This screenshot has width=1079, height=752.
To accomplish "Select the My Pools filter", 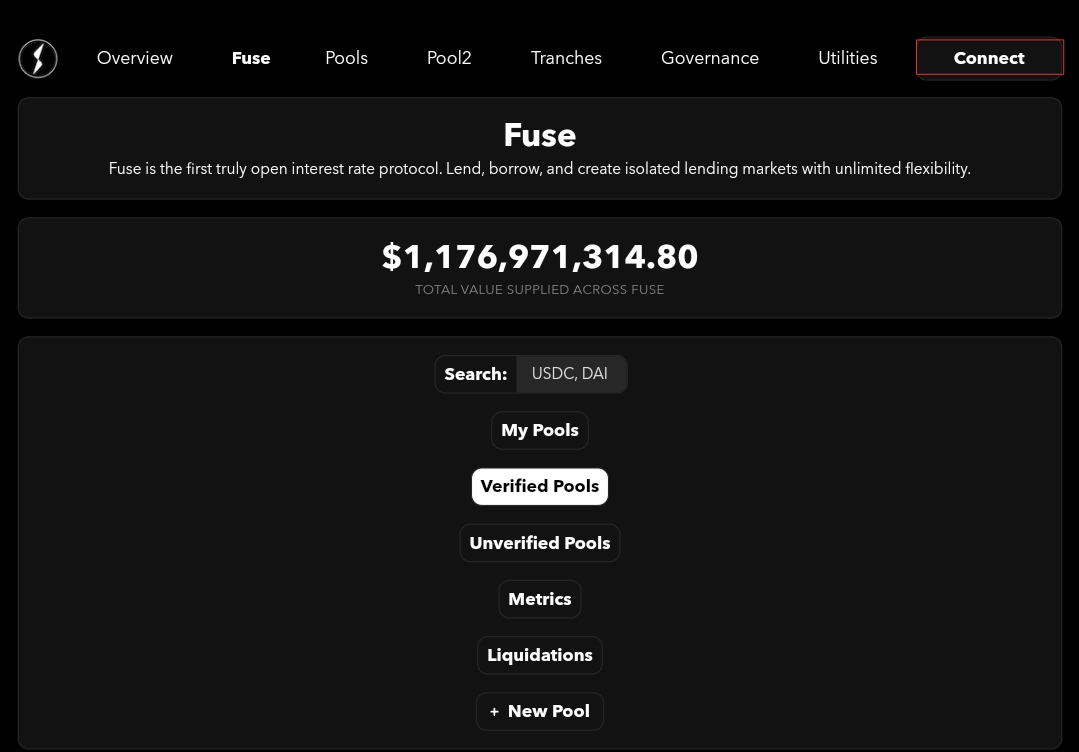I will coord(539,430).
